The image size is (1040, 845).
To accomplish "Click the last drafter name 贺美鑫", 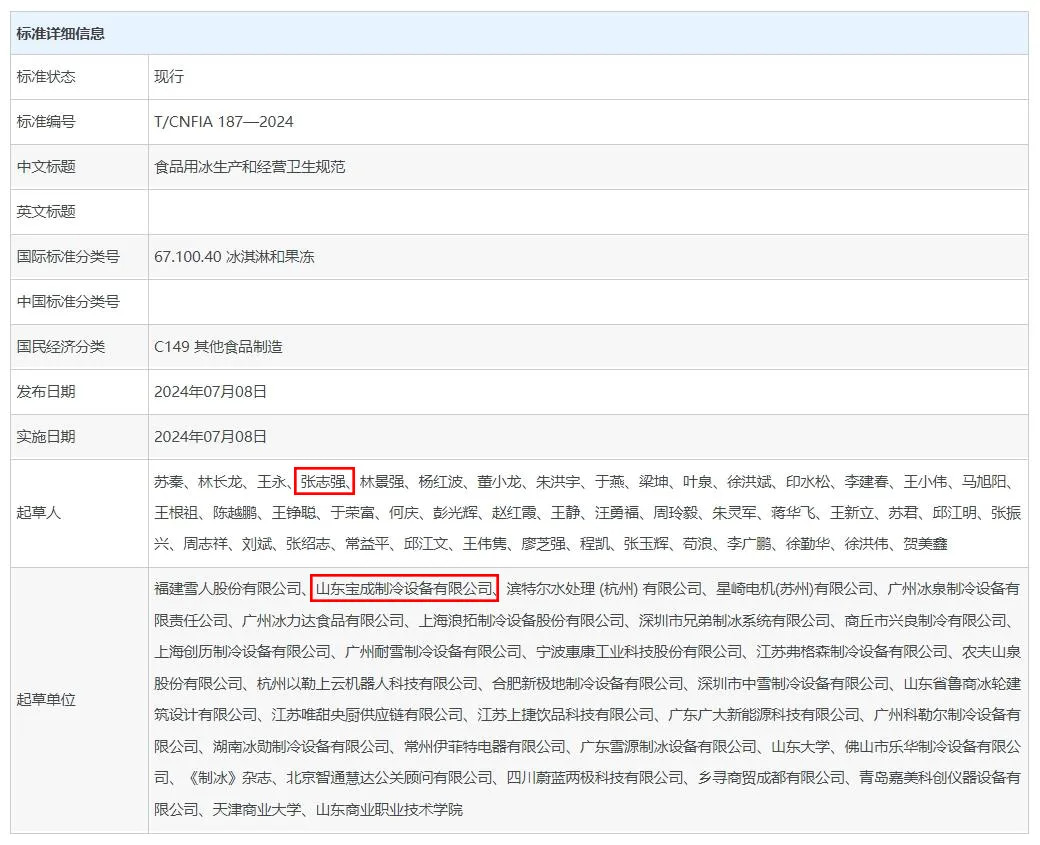I will 925,544.
